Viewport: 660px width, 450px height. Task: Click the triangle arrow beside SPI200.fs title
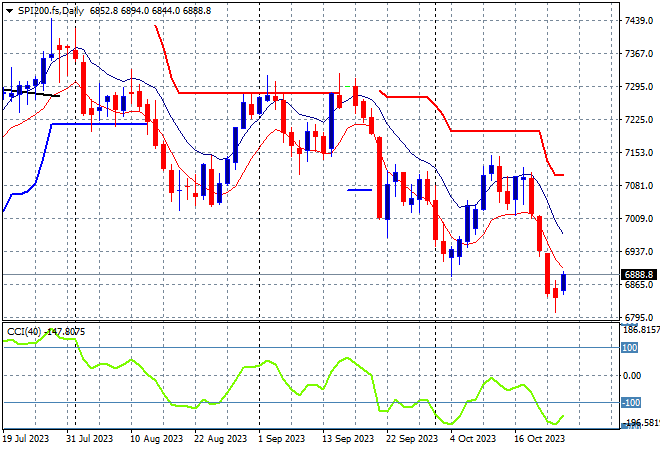tap(9, 11)
